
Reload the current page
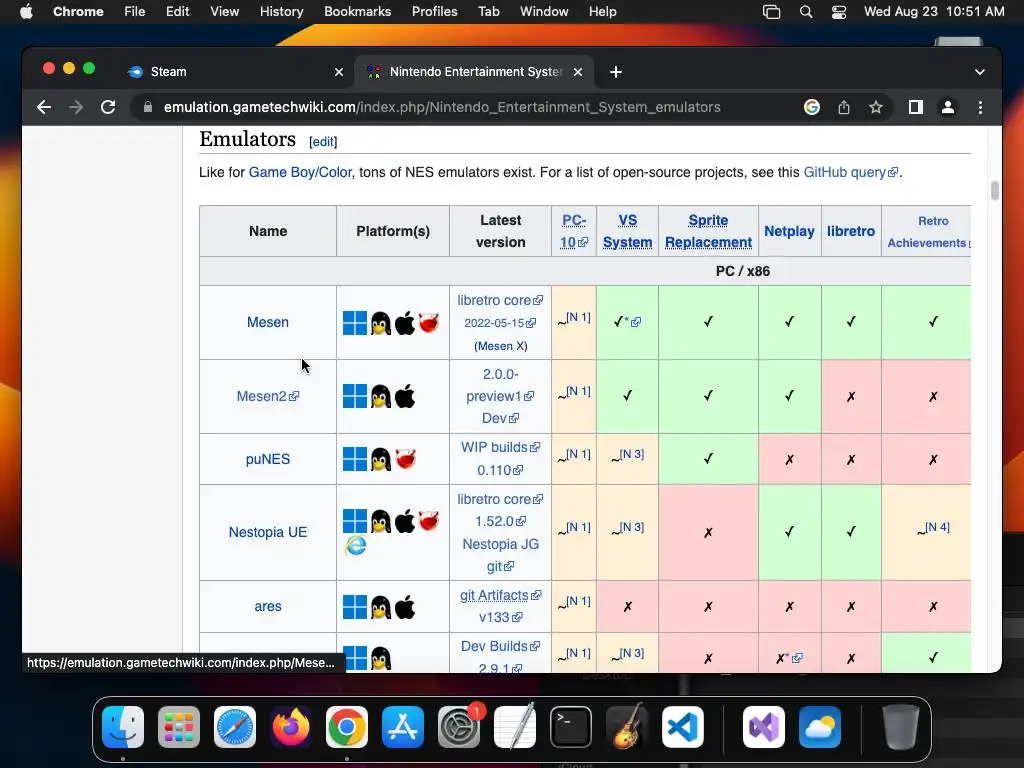pos(108,107)
